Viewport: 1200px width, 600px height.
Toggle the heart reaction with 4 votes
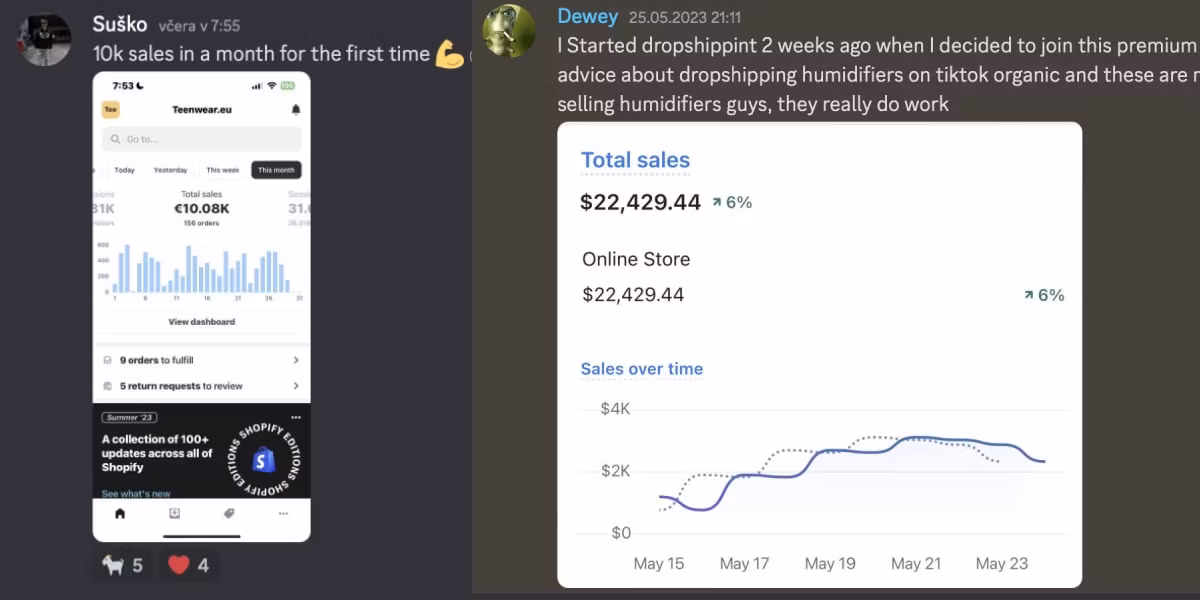click(188, 565)
